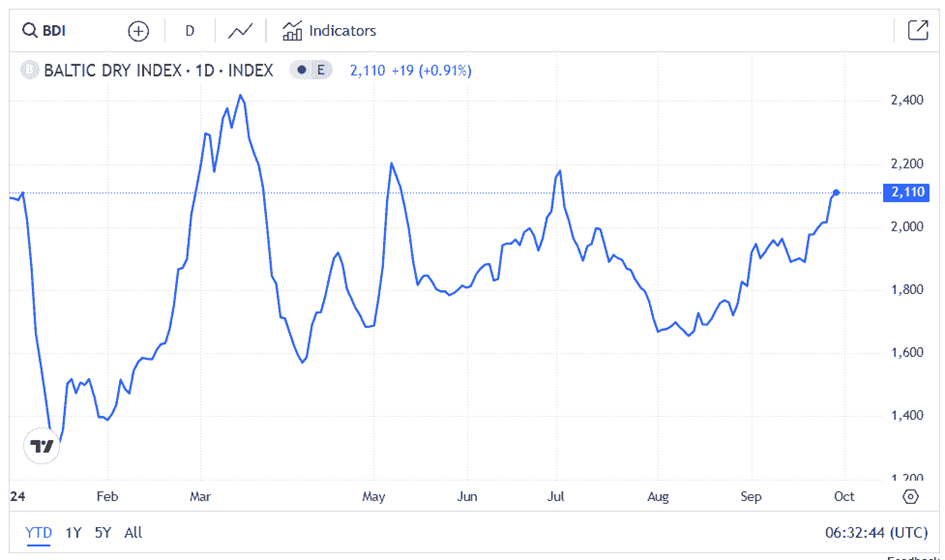Screen dimensions: 945x560
Task: Click the Aug time axis label
Action: (x=658, y=497)
